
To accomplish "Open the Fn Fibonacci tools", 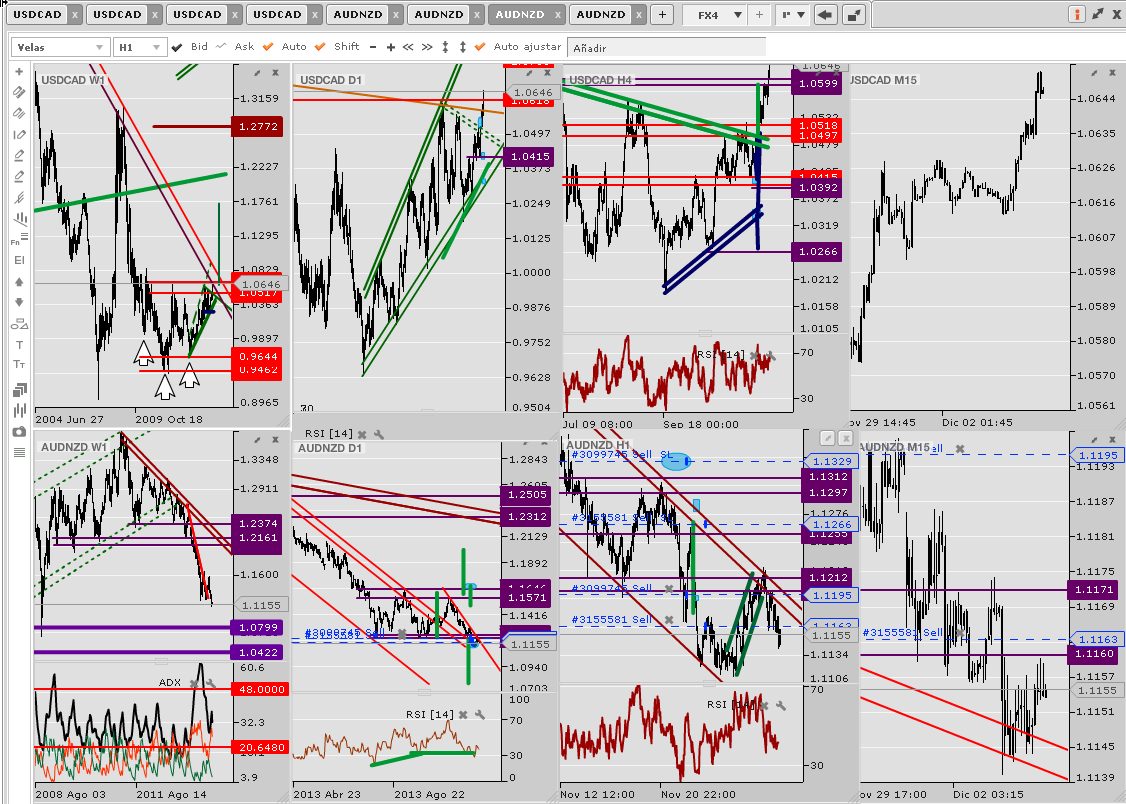I will pyautogui.click(x=19, y=239).
